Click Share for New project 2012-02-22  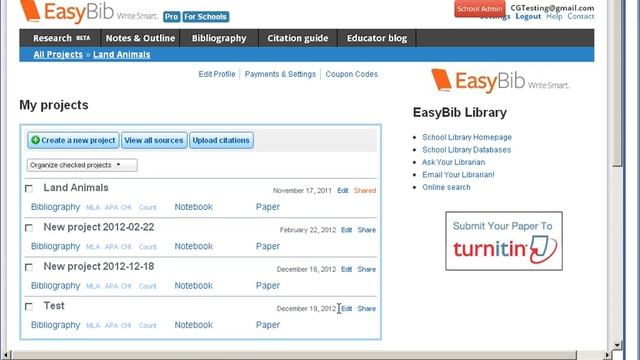tap(367, 230)
